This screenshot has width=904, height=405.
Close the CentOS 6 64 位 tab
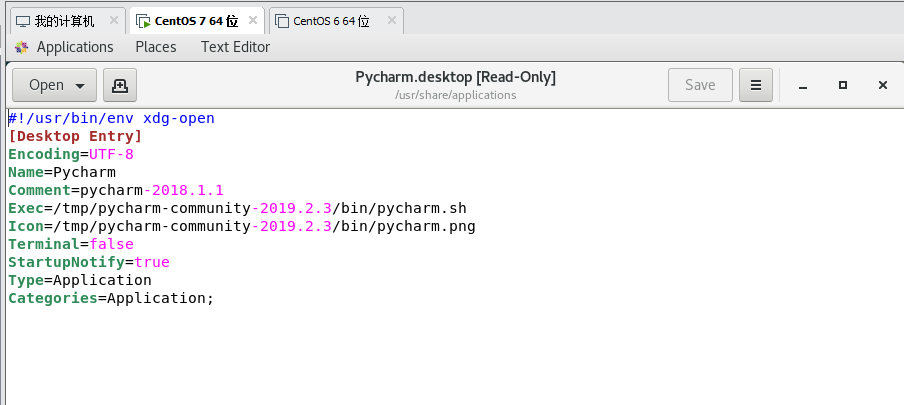click(x=392, y=21)
